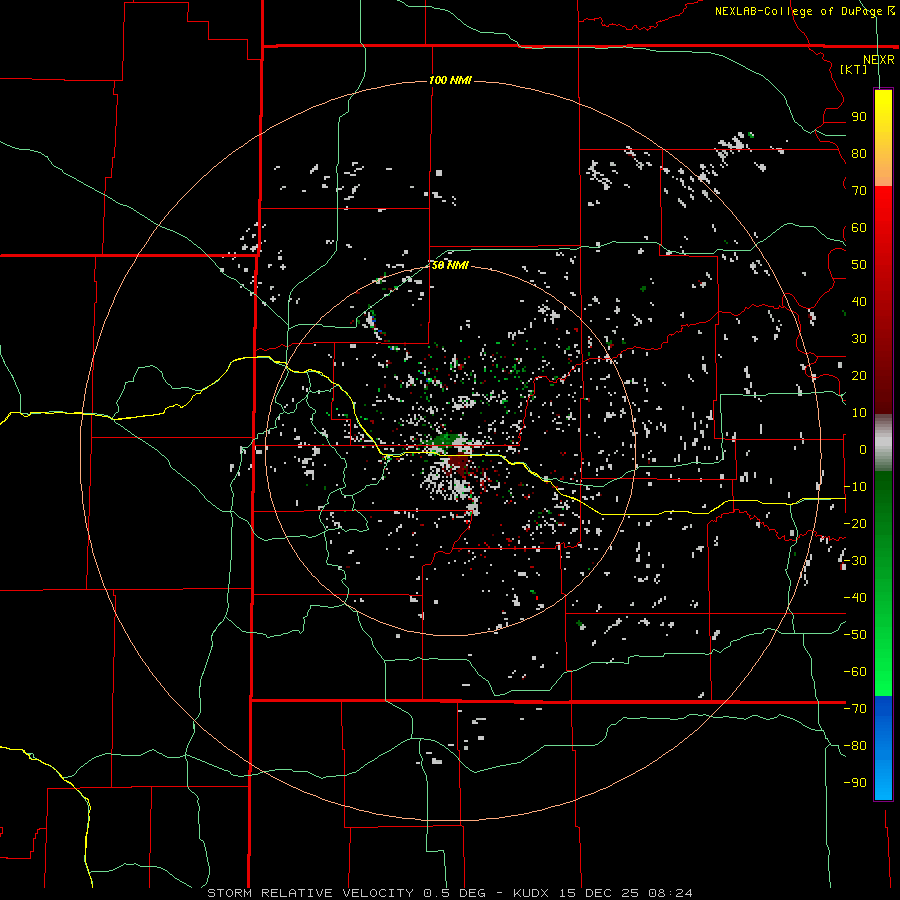900x900 pixels.
Task: Click the [KT] units label
Action: (x=854, y=69)
